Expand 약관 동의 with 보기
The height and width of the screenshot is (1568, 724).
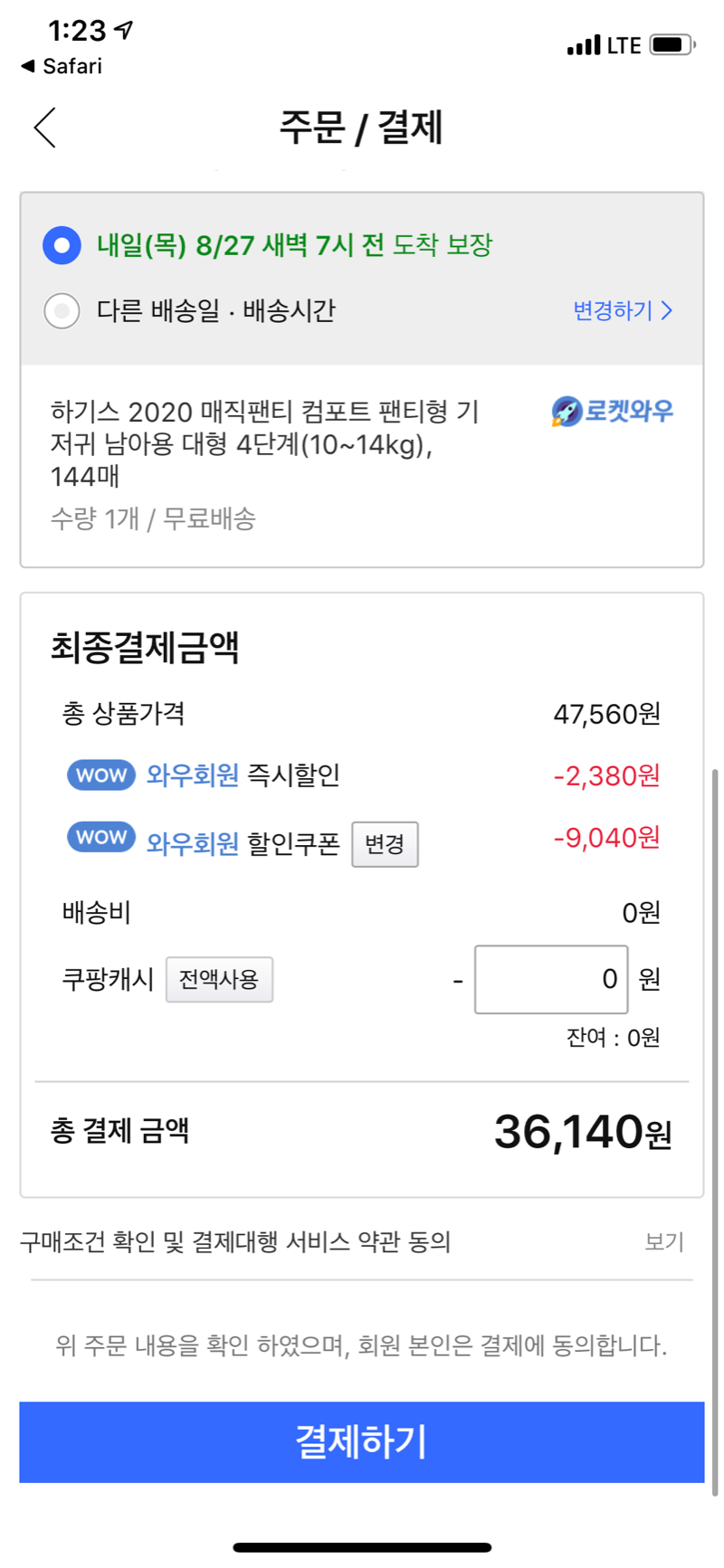click(664, 1241)
